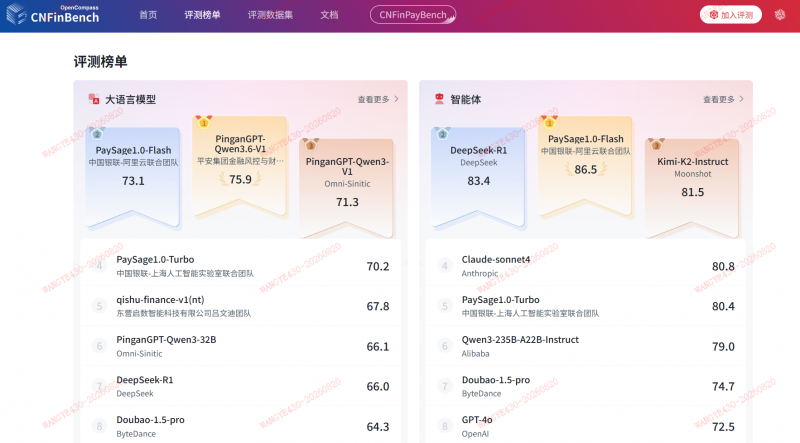Open the Qwen3-235B-A22B-Instruct ranking row

[586, 346]
